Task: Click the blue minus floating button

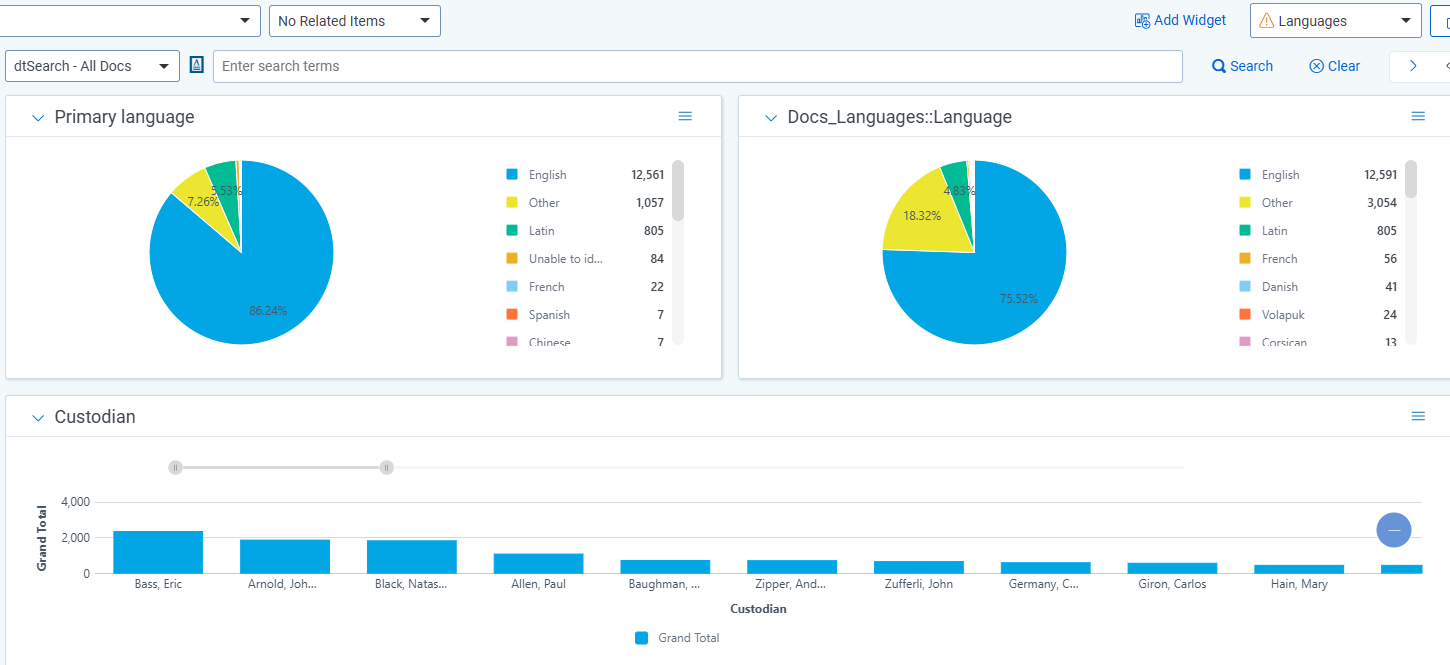Action: pyautogui.click(x=1394, y=530)
